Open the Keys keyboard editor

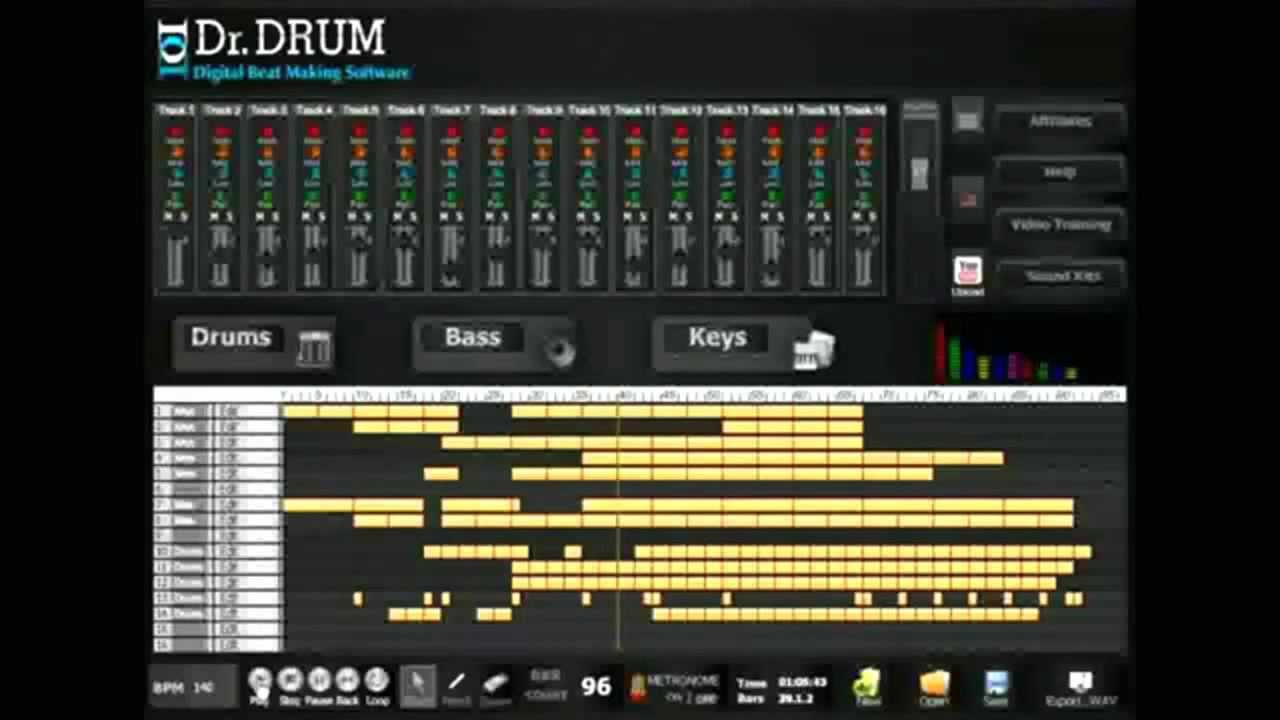coord(744,343)
